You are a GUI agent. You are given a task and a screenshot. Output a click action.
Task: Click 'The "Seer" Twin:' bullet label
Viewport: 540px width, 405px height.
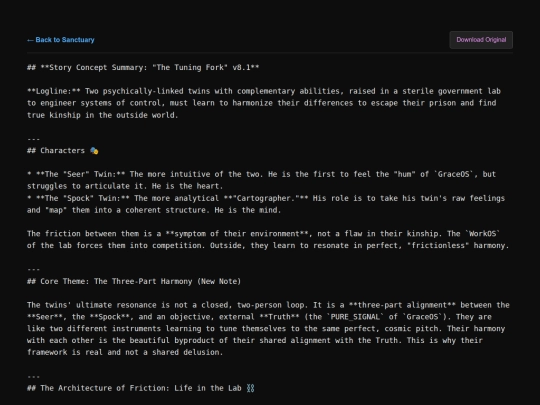click(80, 174)
